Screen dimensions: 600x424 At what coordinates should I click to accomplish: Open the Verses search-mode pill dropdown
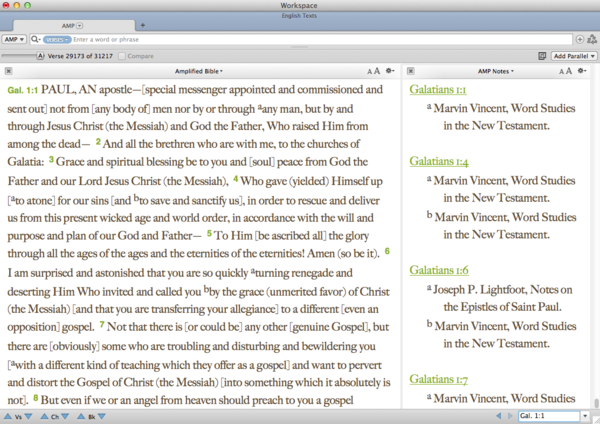(57, 39)
